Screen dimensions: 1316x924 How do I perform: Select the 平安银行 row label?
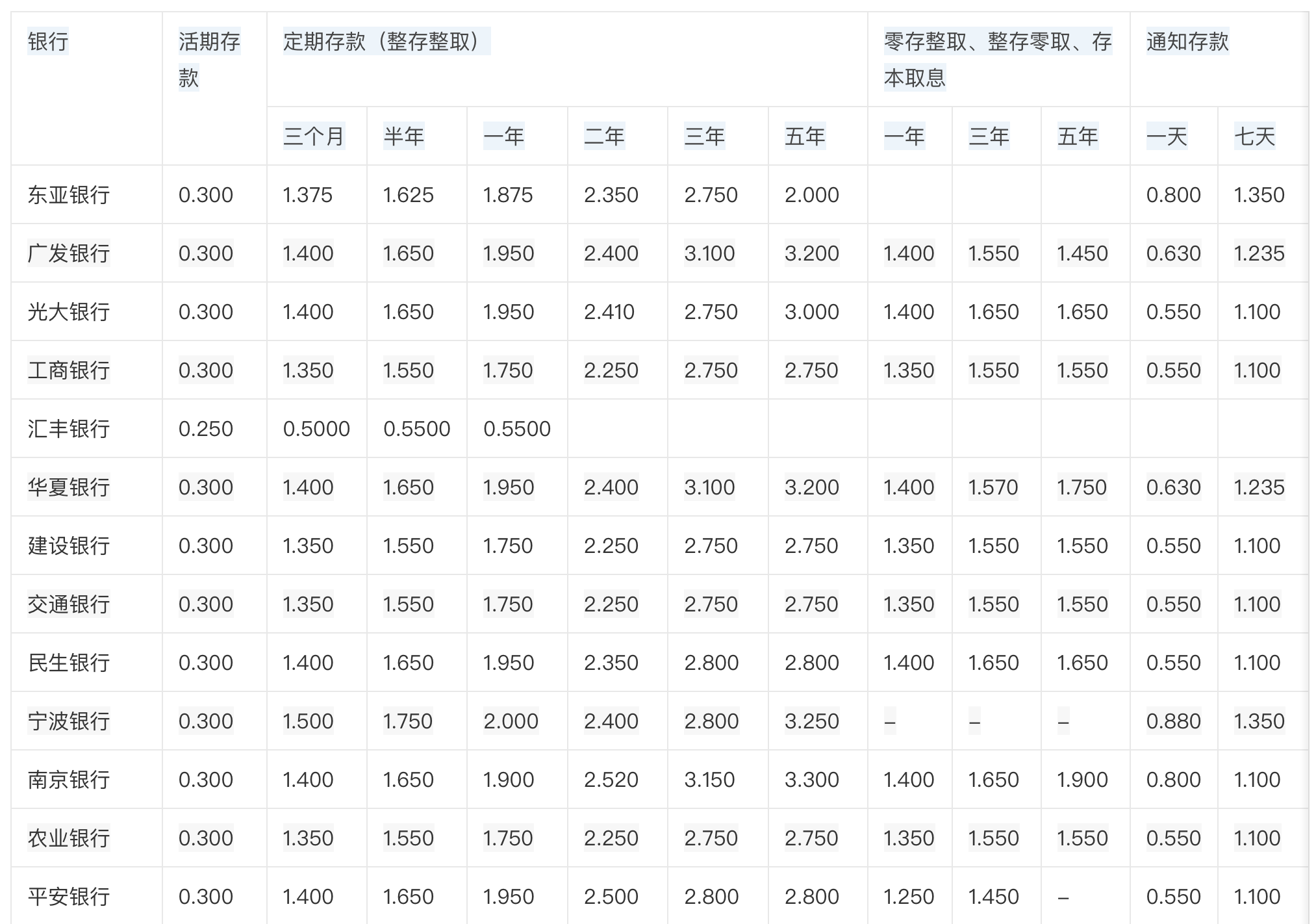point(69,897)
